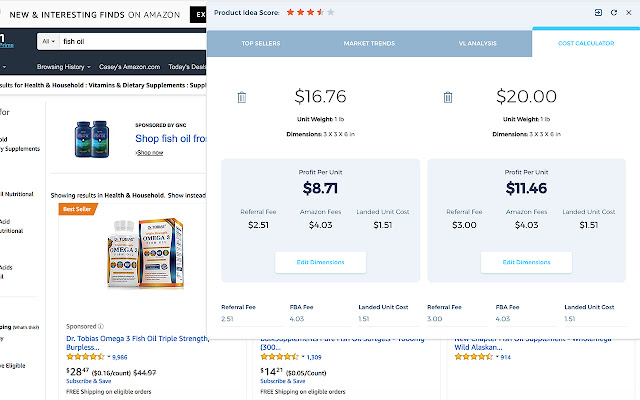
Task: Click star rating under Dr. Tobias listing
Action: click(x=87, y=357)
